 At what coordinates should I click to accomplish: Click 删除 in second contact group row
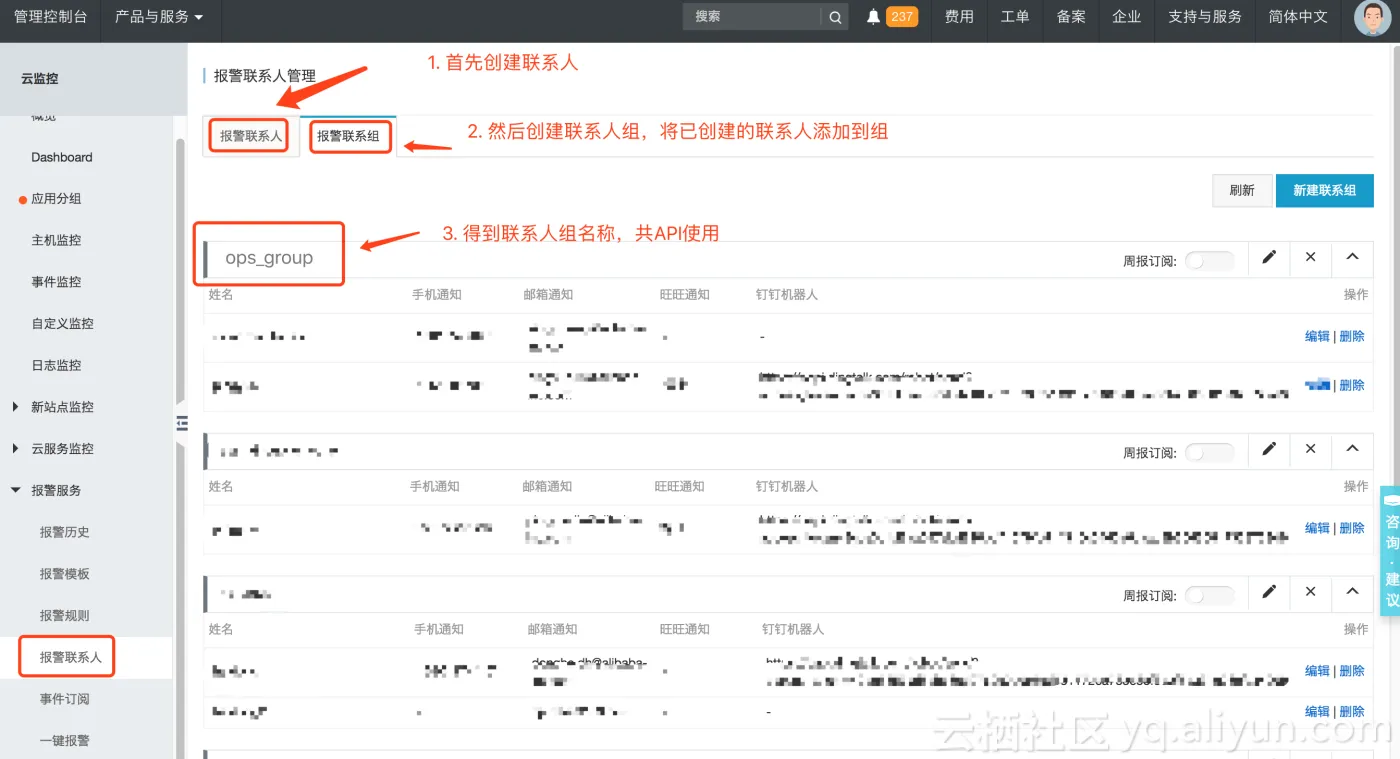[x=1352, y=528]
